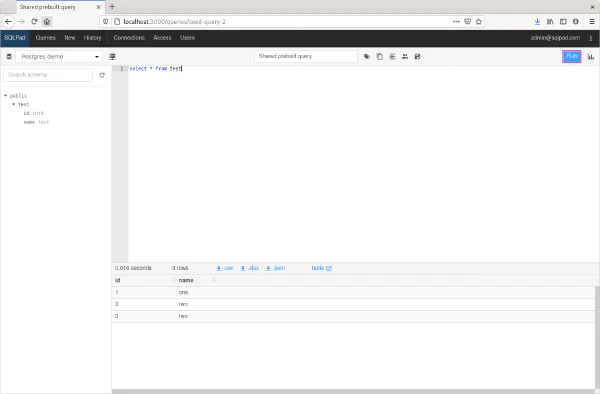Open the New menu item

tap(70, 38)
